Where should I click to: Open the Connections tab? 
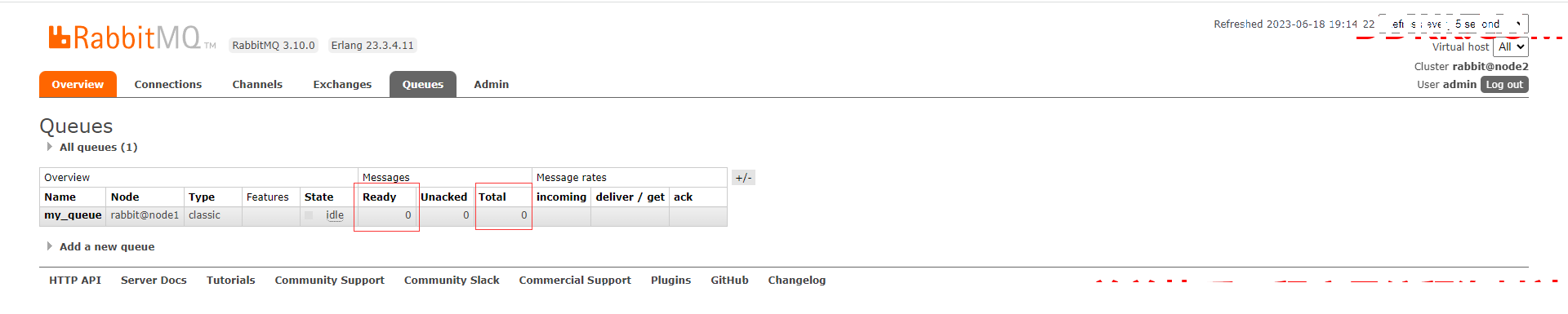coord(168,85)
